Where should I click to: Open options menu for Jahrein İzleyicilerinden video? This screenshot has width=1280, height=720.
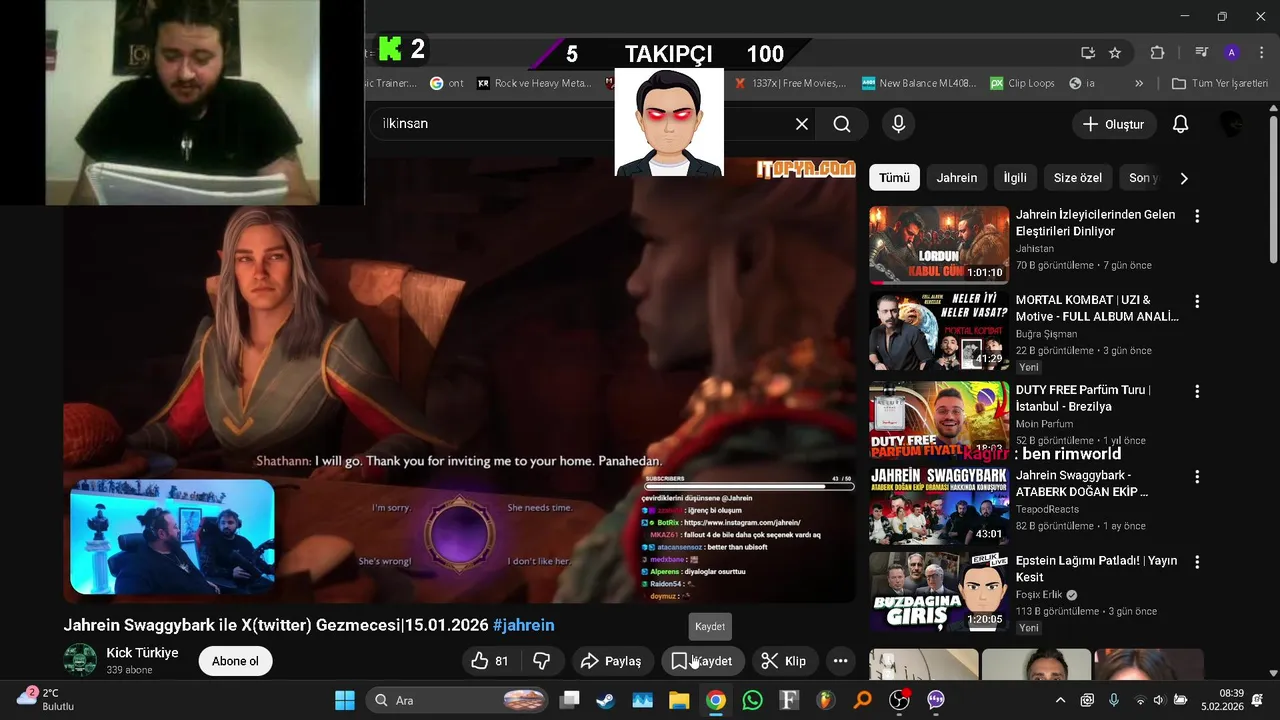tap(1196, 216)
